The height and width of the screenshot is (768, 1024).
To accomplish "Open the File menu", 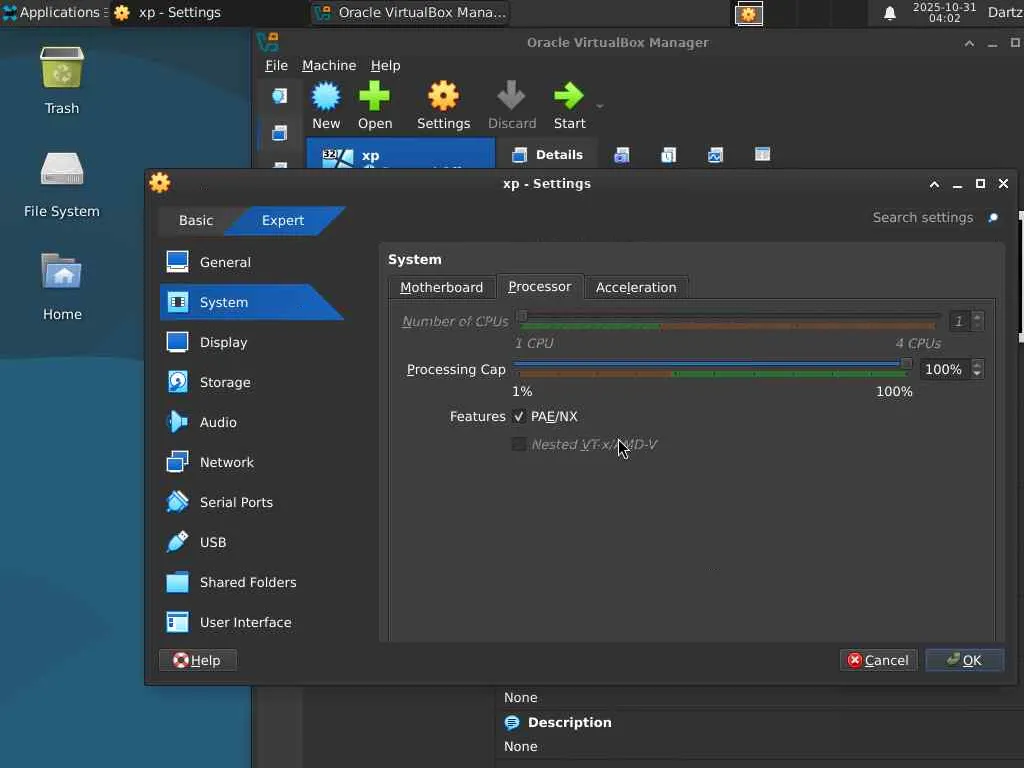I will [x=276, y=65].
